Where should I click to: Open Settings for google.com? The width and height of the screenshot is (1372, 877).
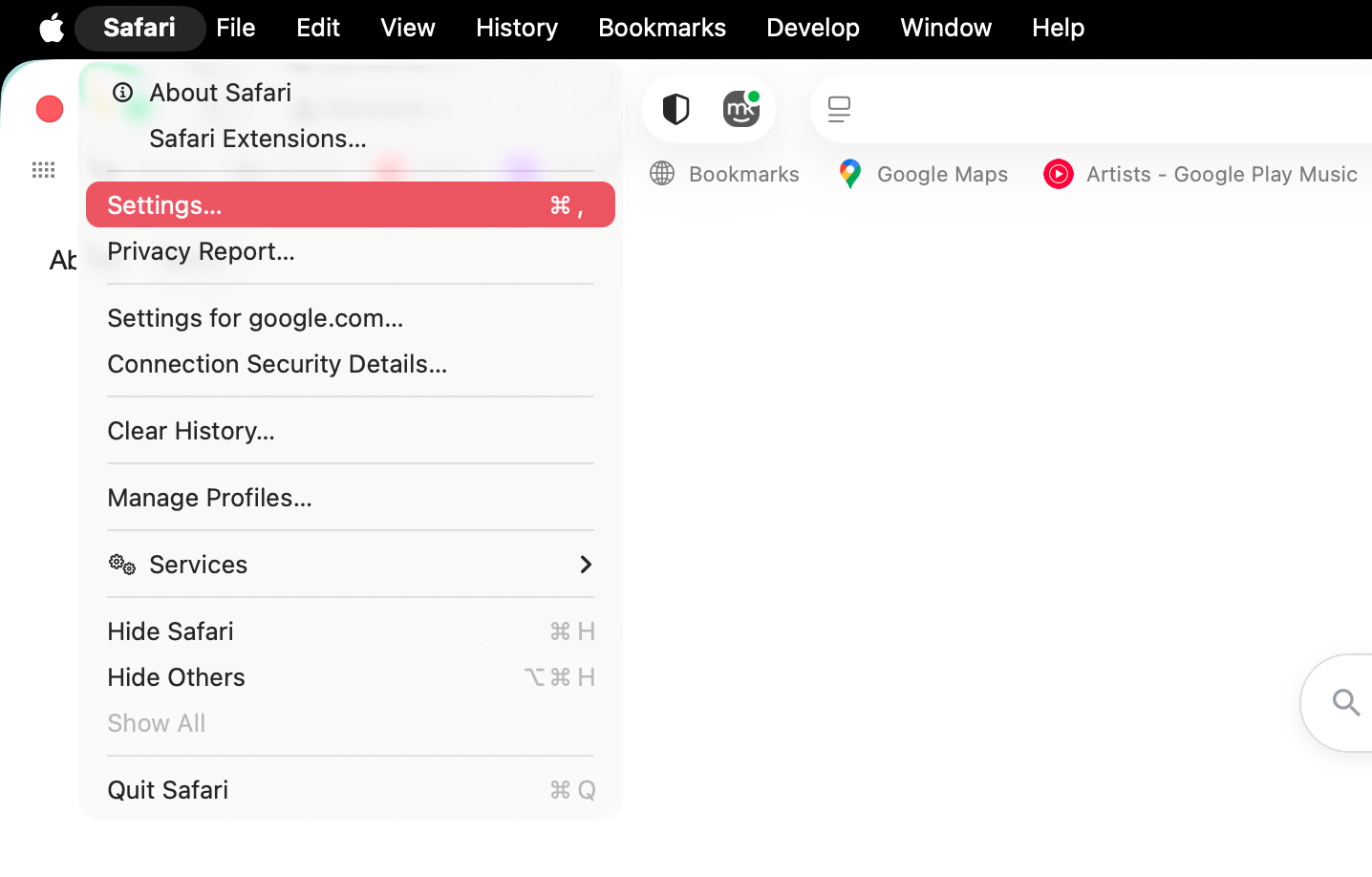pyautogui.click(x=255, y=318)
